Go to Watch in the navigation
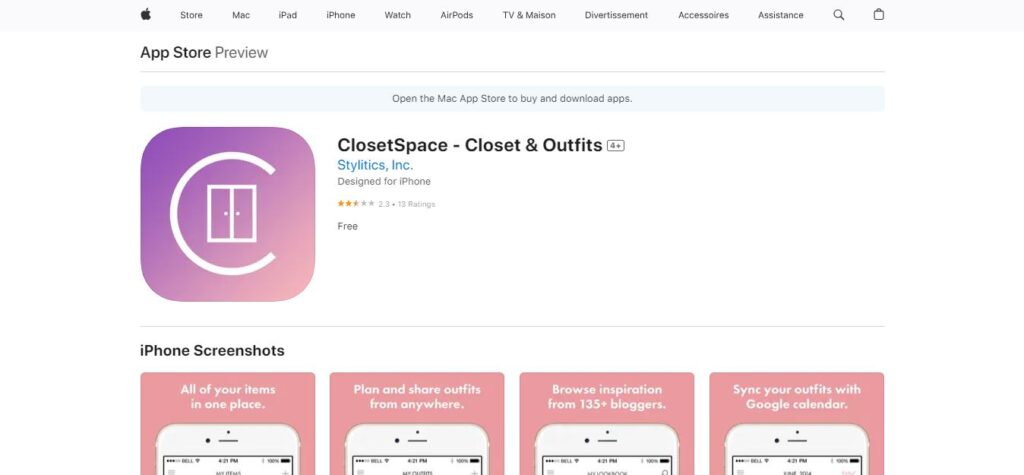Image resolution: width=1024 pixels, height=475 pixels. click(398, 15)
